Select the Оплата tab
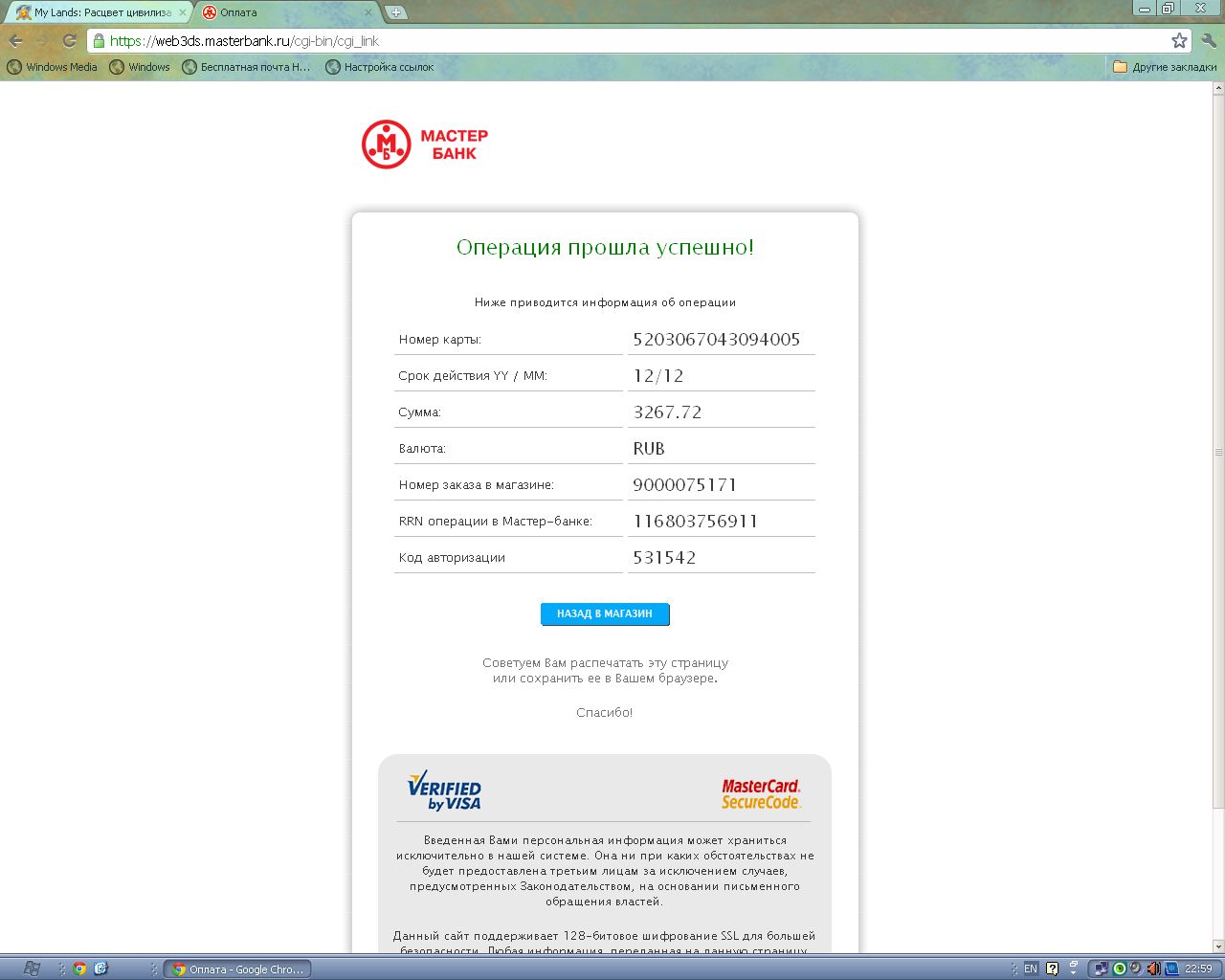Screen dimensions: 1225x980 [x=278, y=12]
